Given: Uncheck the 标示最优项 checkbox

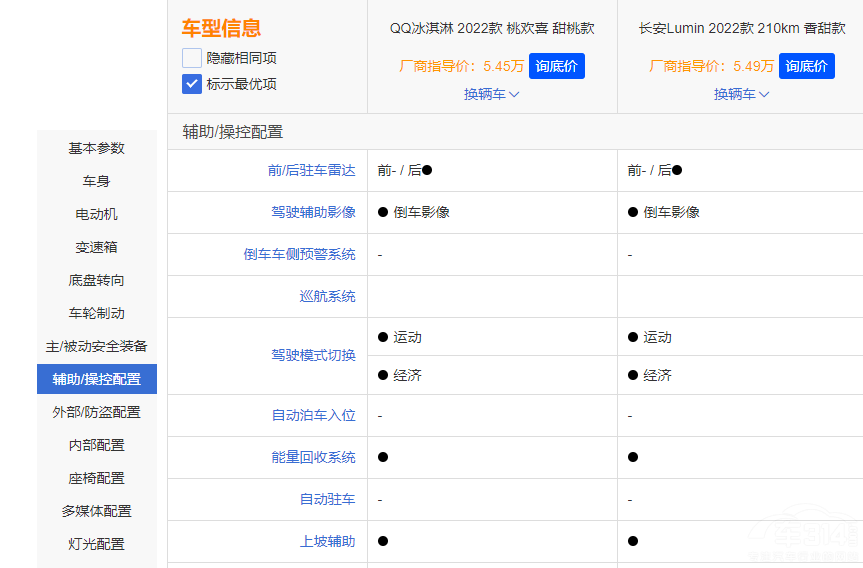Looking at the screenshot, I should coord(192,84).
